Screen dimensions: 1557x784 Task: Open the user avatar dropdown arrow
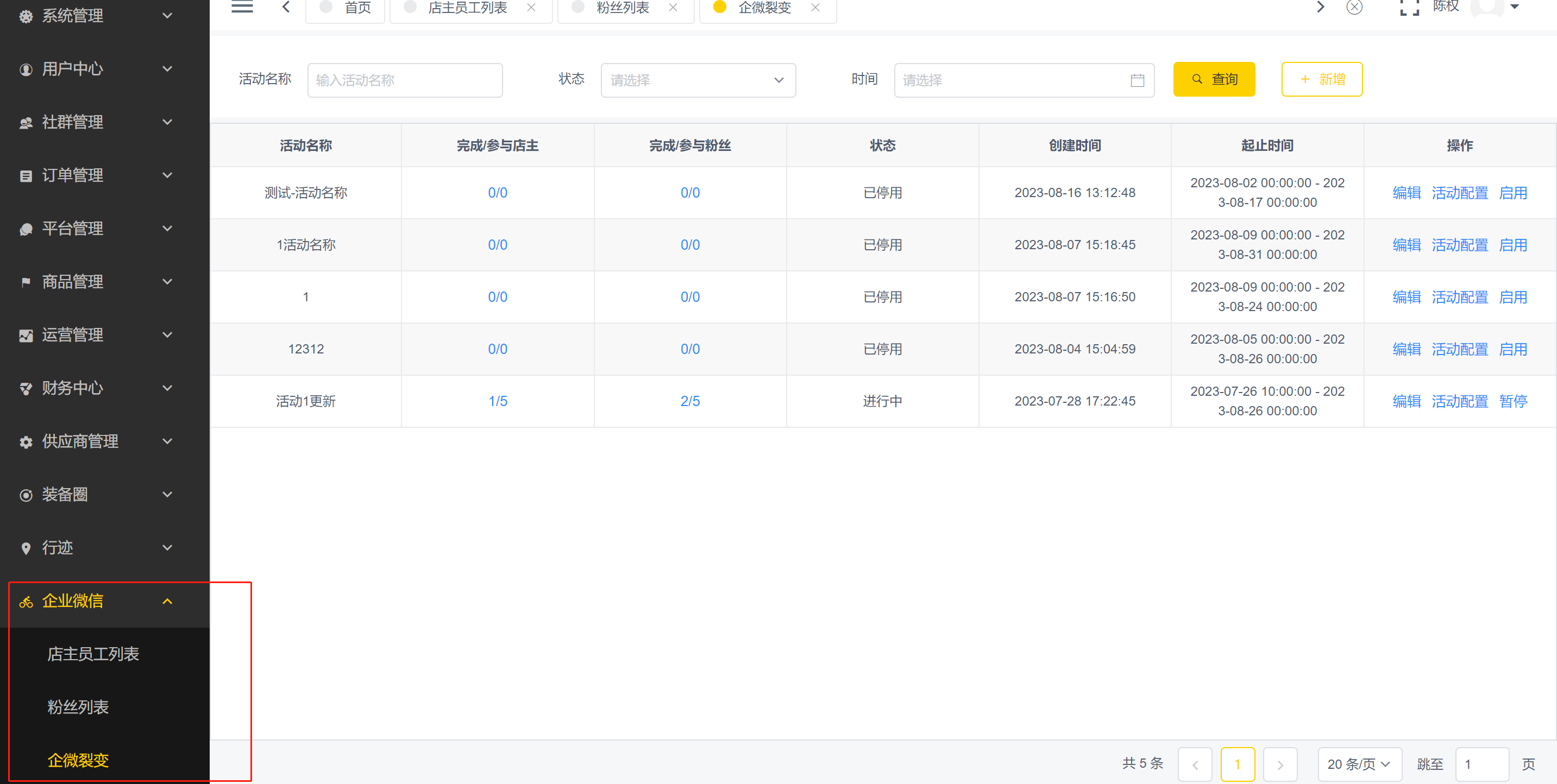(x=1514, y=7)
